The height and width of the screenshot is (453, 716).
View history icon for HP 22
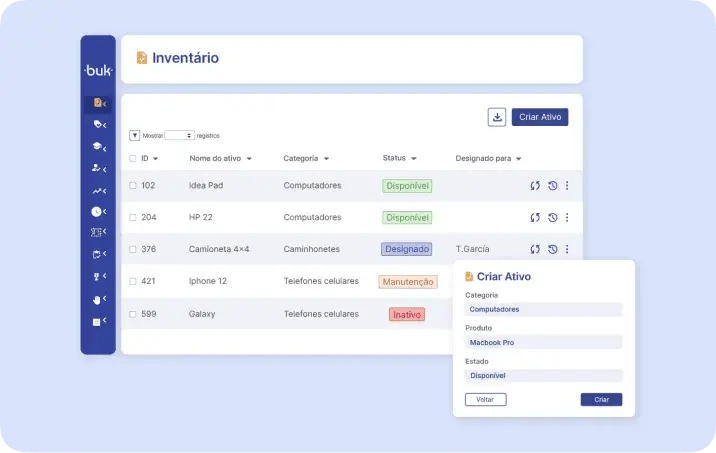553,218
